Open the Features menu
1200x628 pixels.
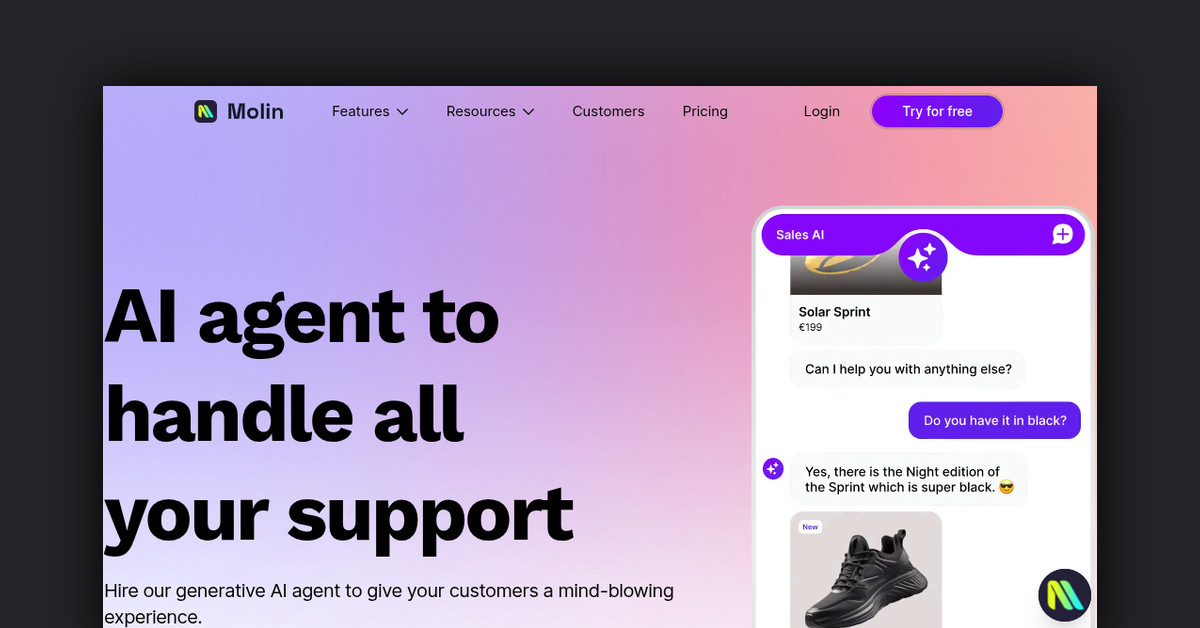[370, 111]
